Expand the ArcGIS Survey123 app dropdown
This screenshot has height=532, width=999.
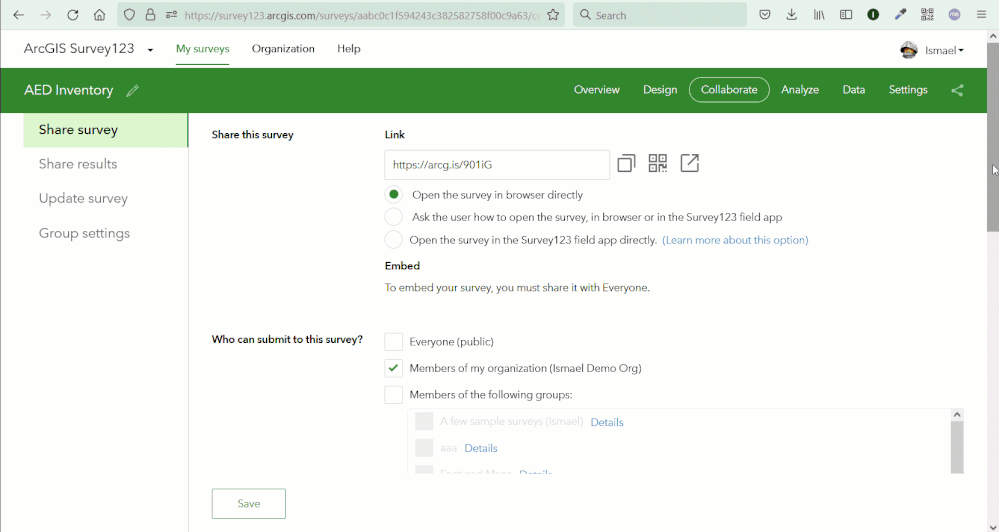(150, 50)
